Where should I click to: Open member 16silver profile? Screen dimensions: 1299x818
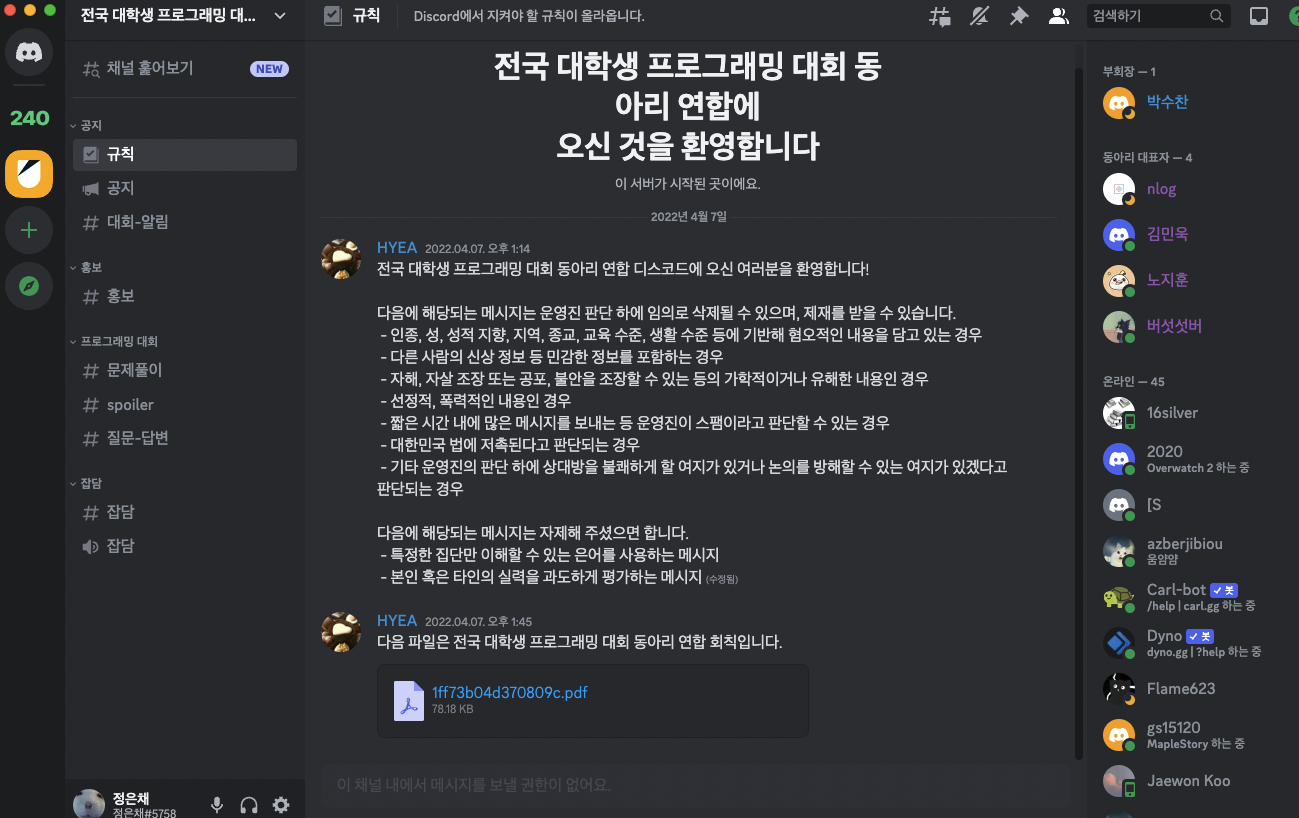point(1189,413)
